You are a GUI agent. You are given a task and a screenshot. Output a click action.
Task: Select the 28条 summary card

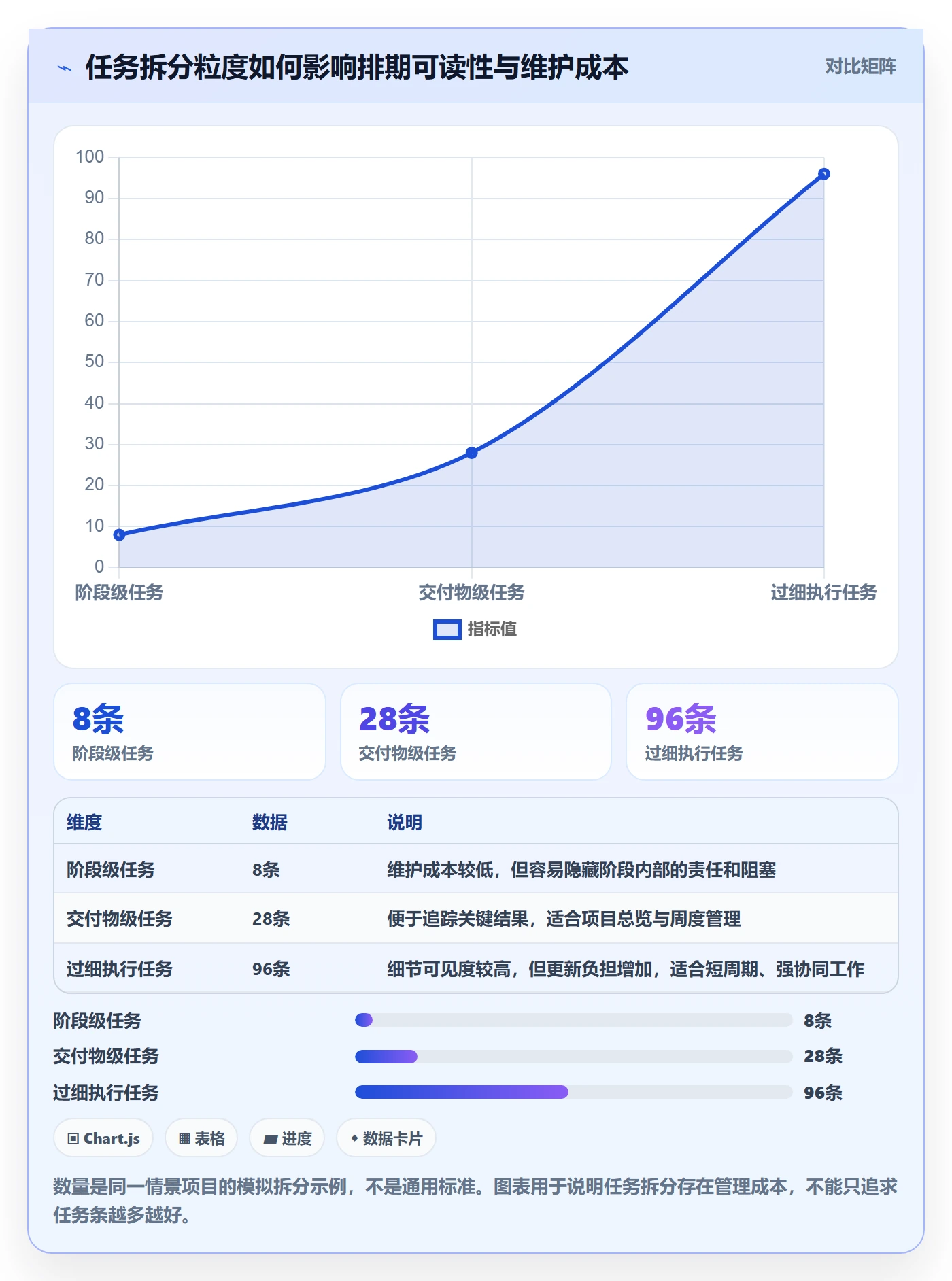tap(476, 732)
